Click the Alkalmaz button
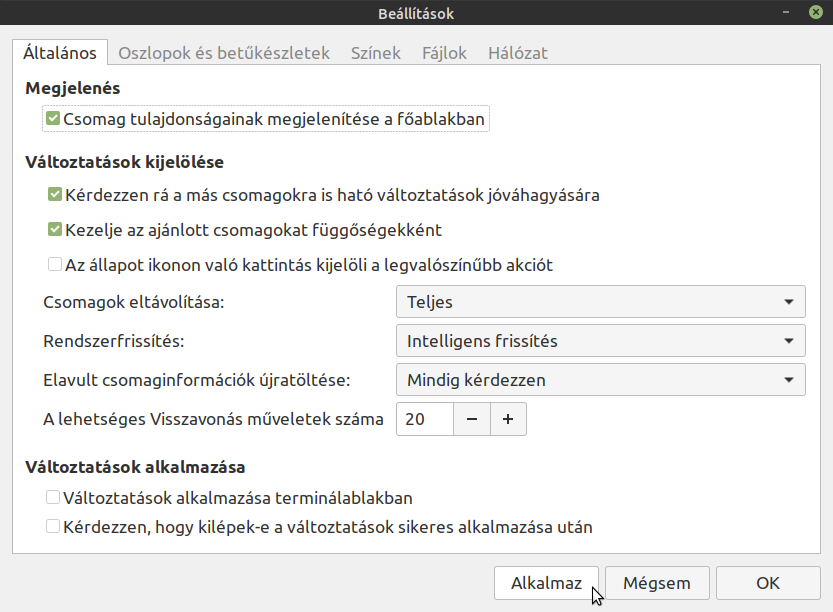 coord(546,583)
